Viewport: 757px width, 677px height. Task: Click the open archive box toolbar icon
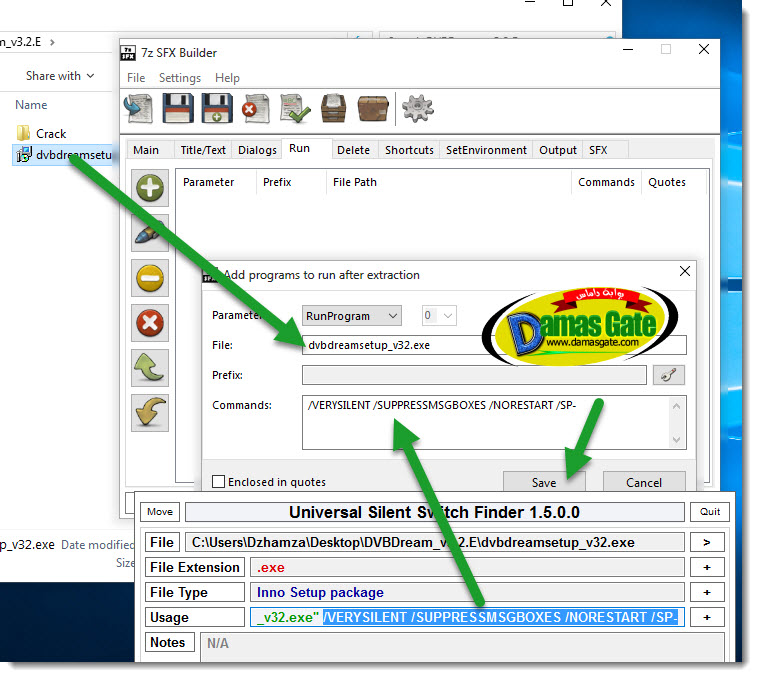click(x=334, y=109)
